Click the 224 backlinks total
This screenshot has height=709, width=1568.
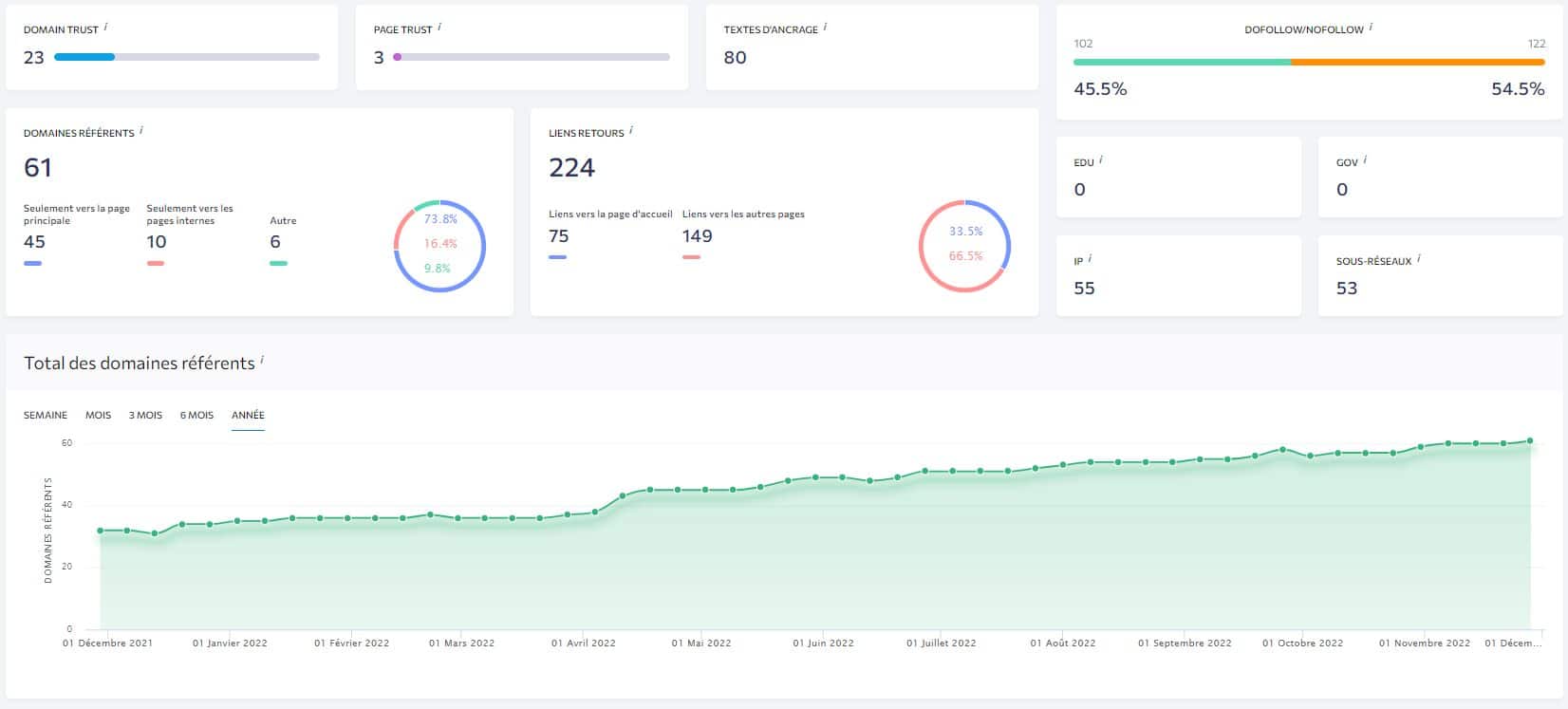(572, 168)
